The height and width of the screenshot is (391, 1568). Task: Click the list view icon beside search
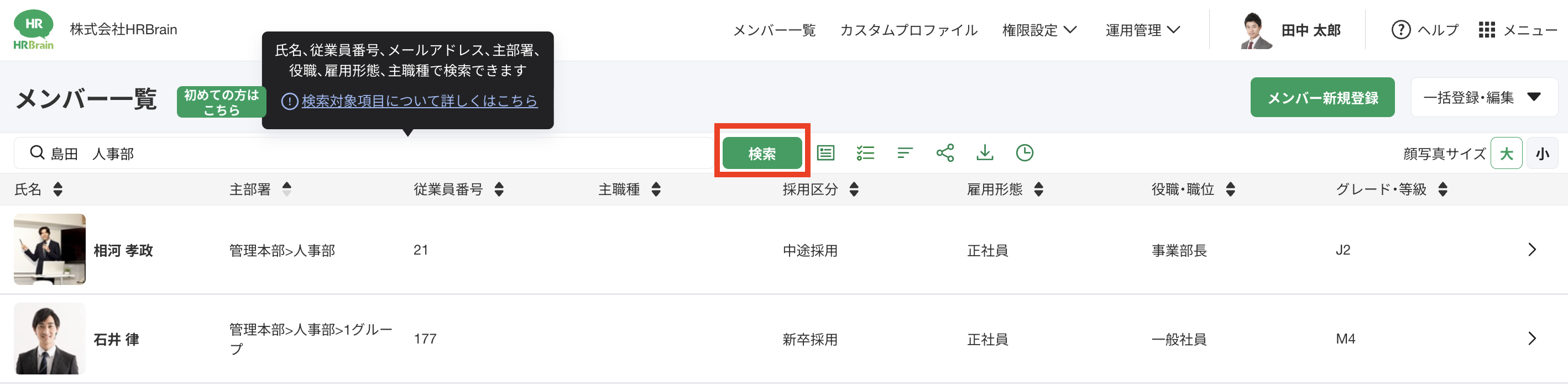tap(825, 152)
